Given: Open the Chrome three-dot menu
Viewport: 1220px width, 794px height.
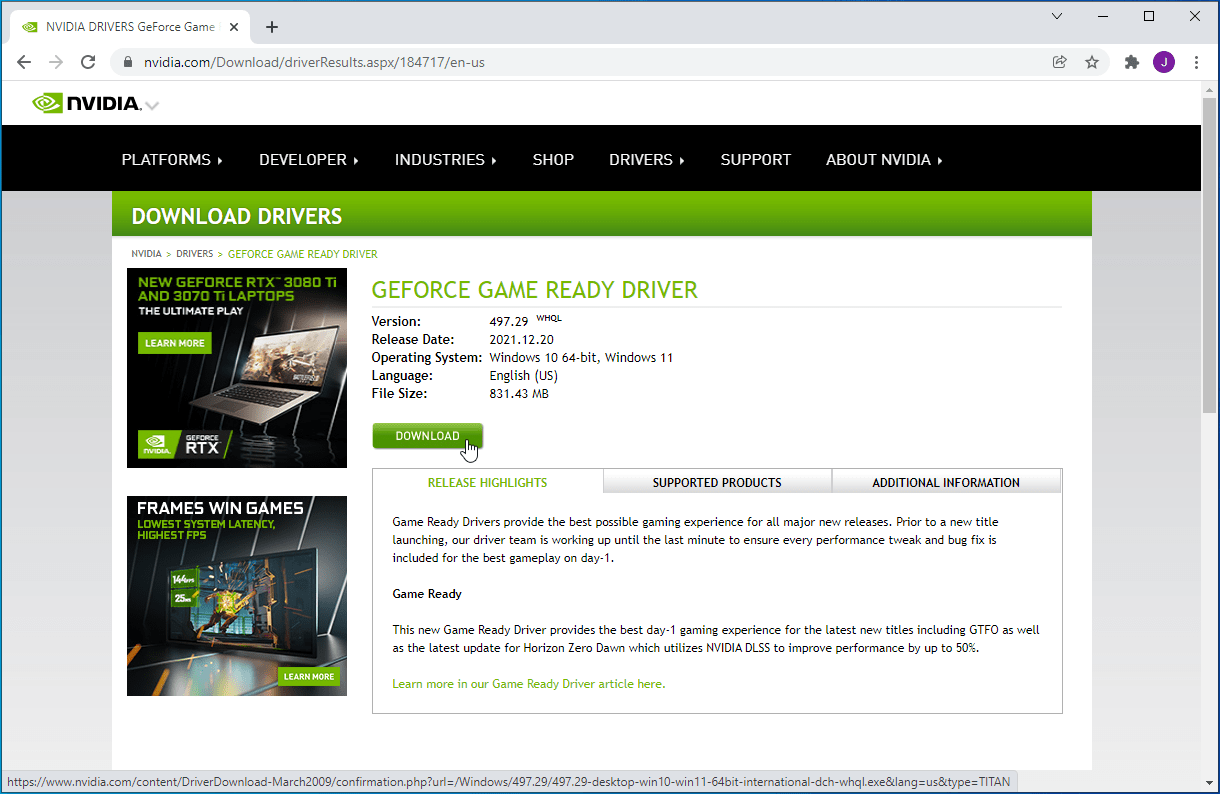Looking at the screenshot, I should 1196,62.
